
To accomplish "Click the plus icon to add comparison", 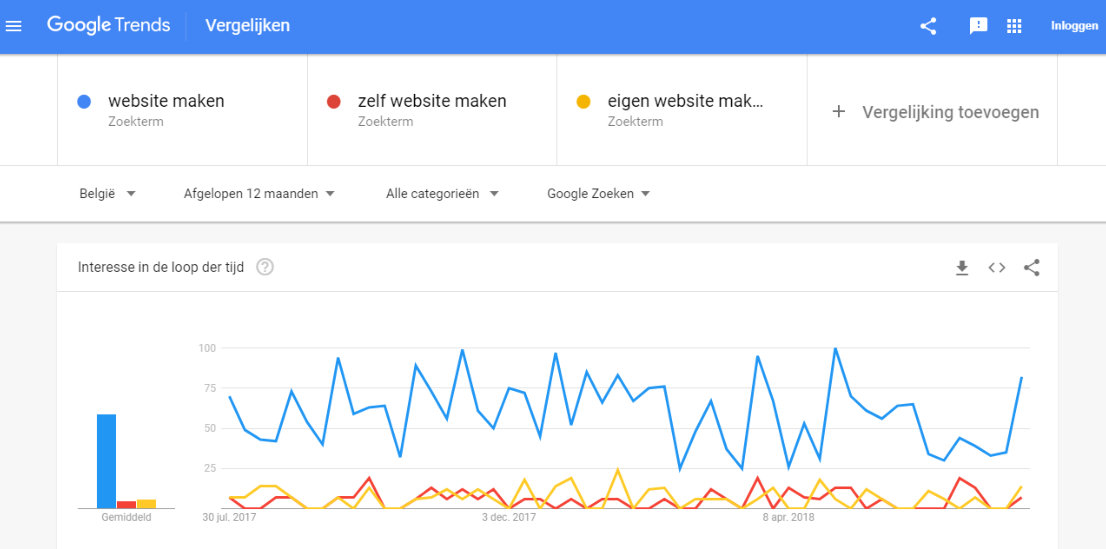I will 839,111.
